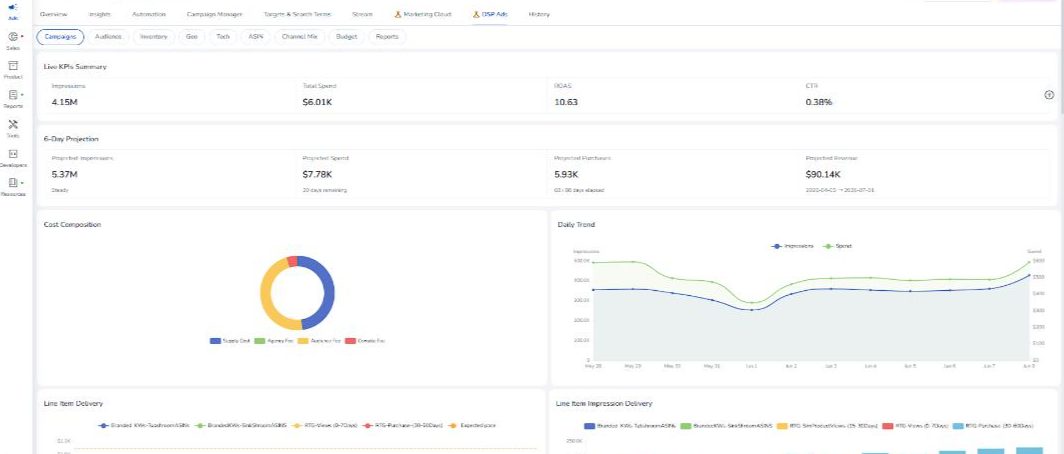
Task: Click Projected Purchases value 5.93K
Action: pos(566,174)
